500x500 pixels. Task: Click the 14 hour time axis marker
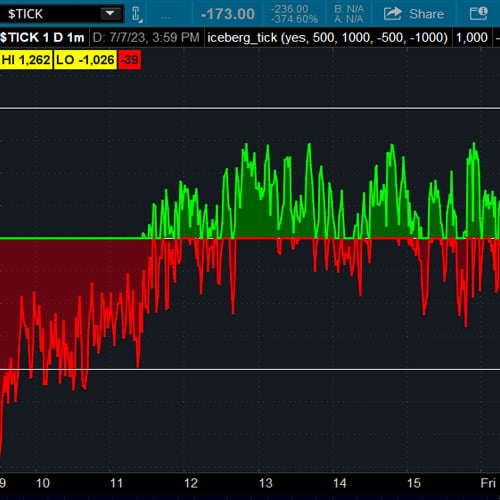click(340, 483)
